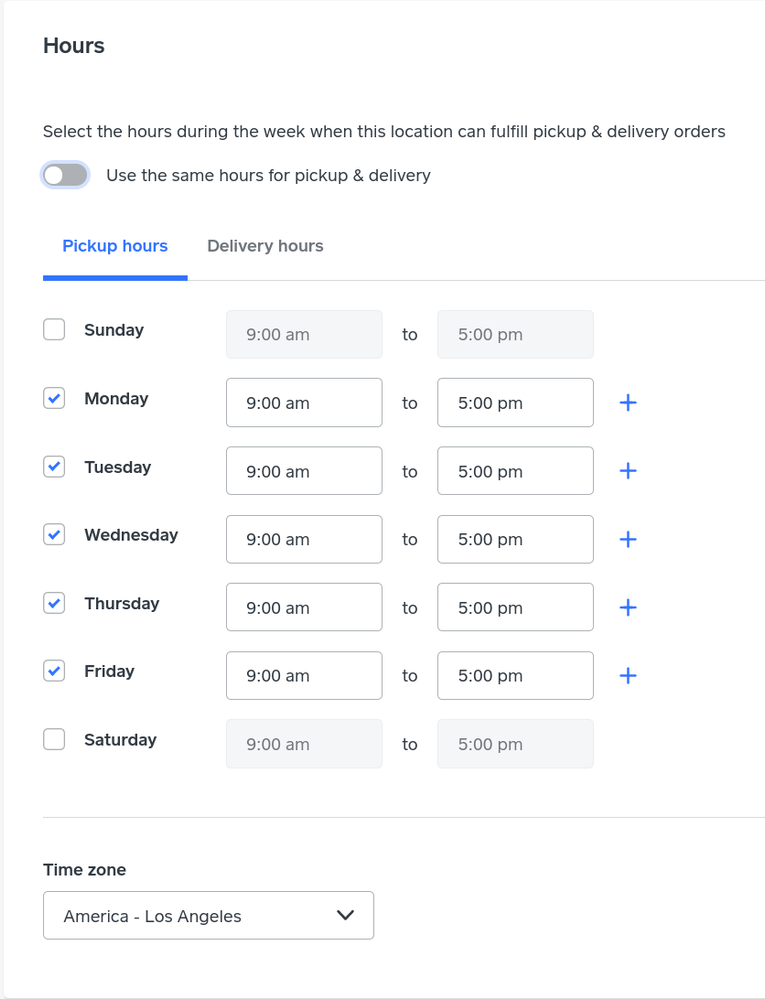Switch to the Delivery hours tab
The image size is (765, 999).
265,246
